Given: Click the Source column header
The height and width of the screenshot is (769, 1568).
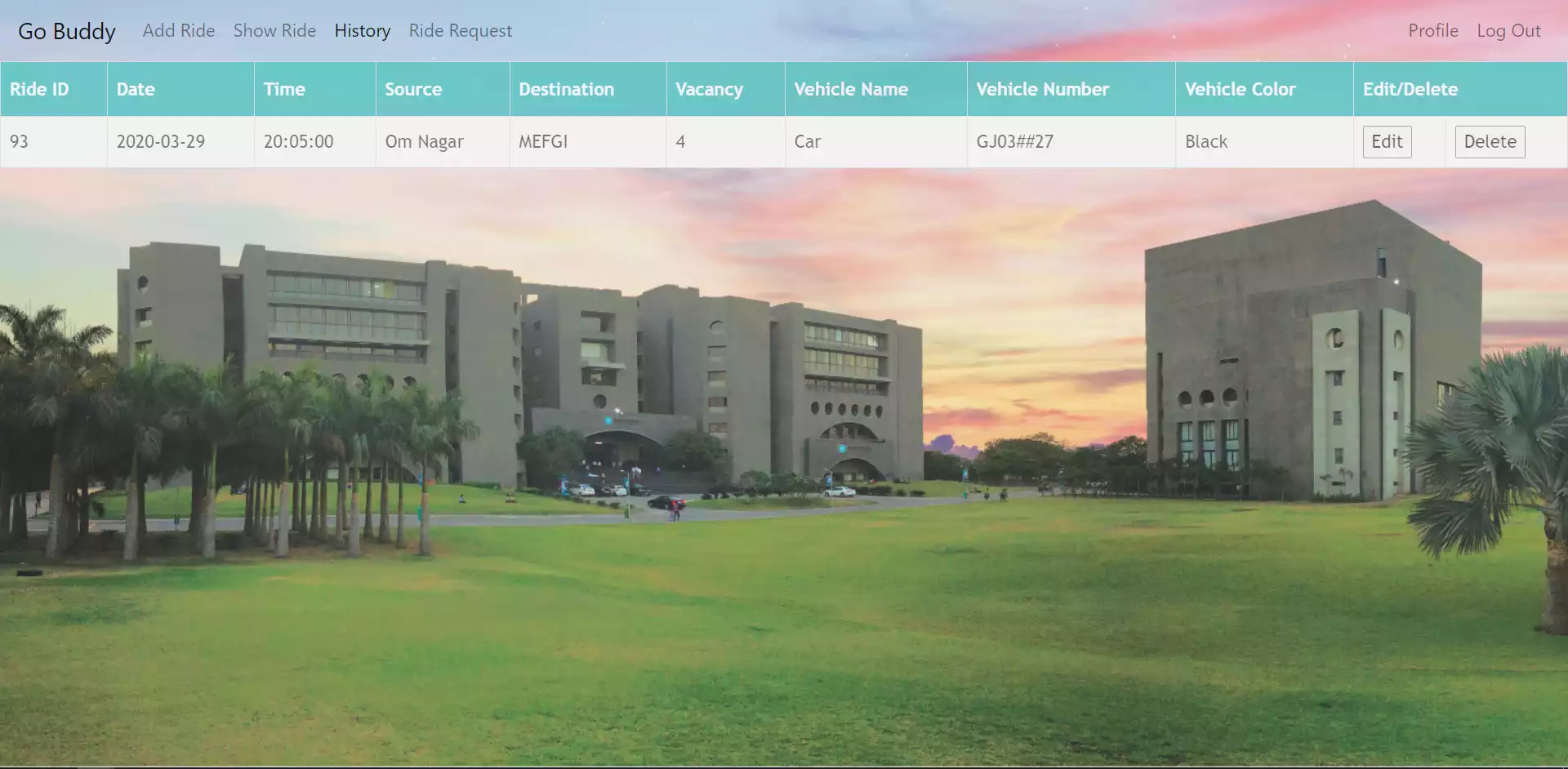Looking at the screenshot, I should click(413, 89).
